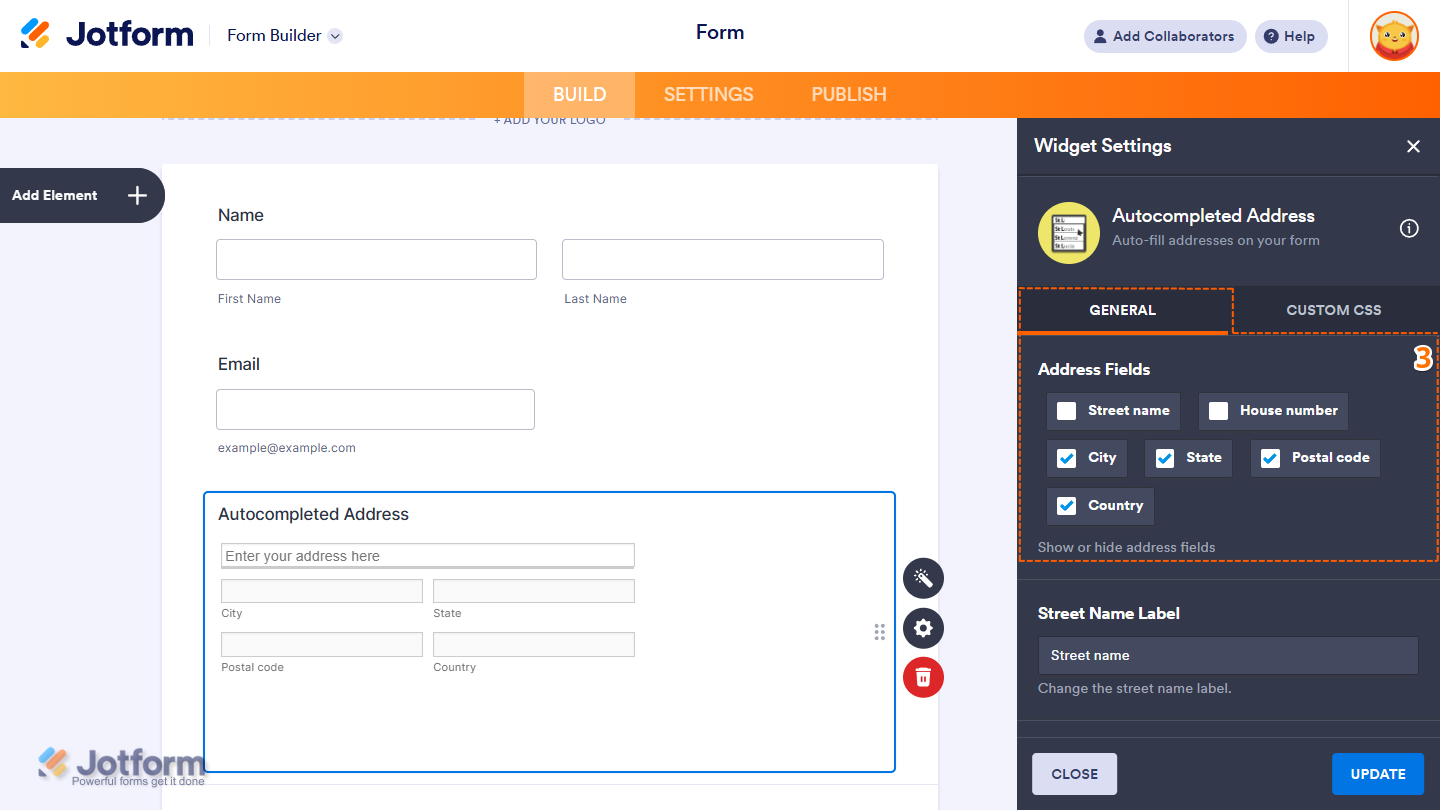Click the Street Name Label input box
Viewport: 1440px width, 810px height.
(x=1228, y=656)
